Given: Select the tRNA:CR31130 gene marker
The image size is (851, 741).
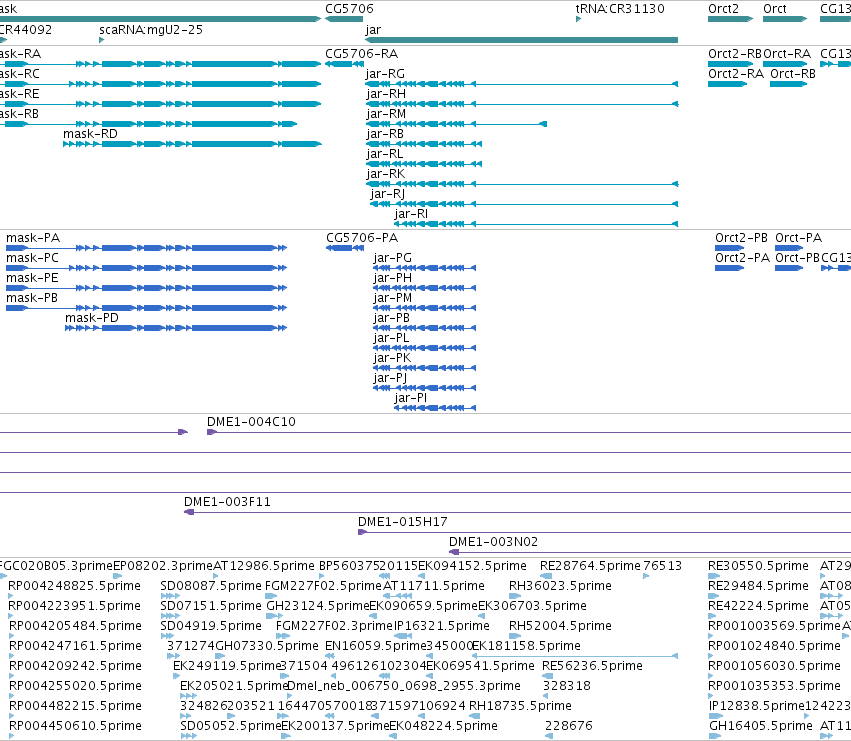Looking at the screenshot, I should [x=579, y=19].
